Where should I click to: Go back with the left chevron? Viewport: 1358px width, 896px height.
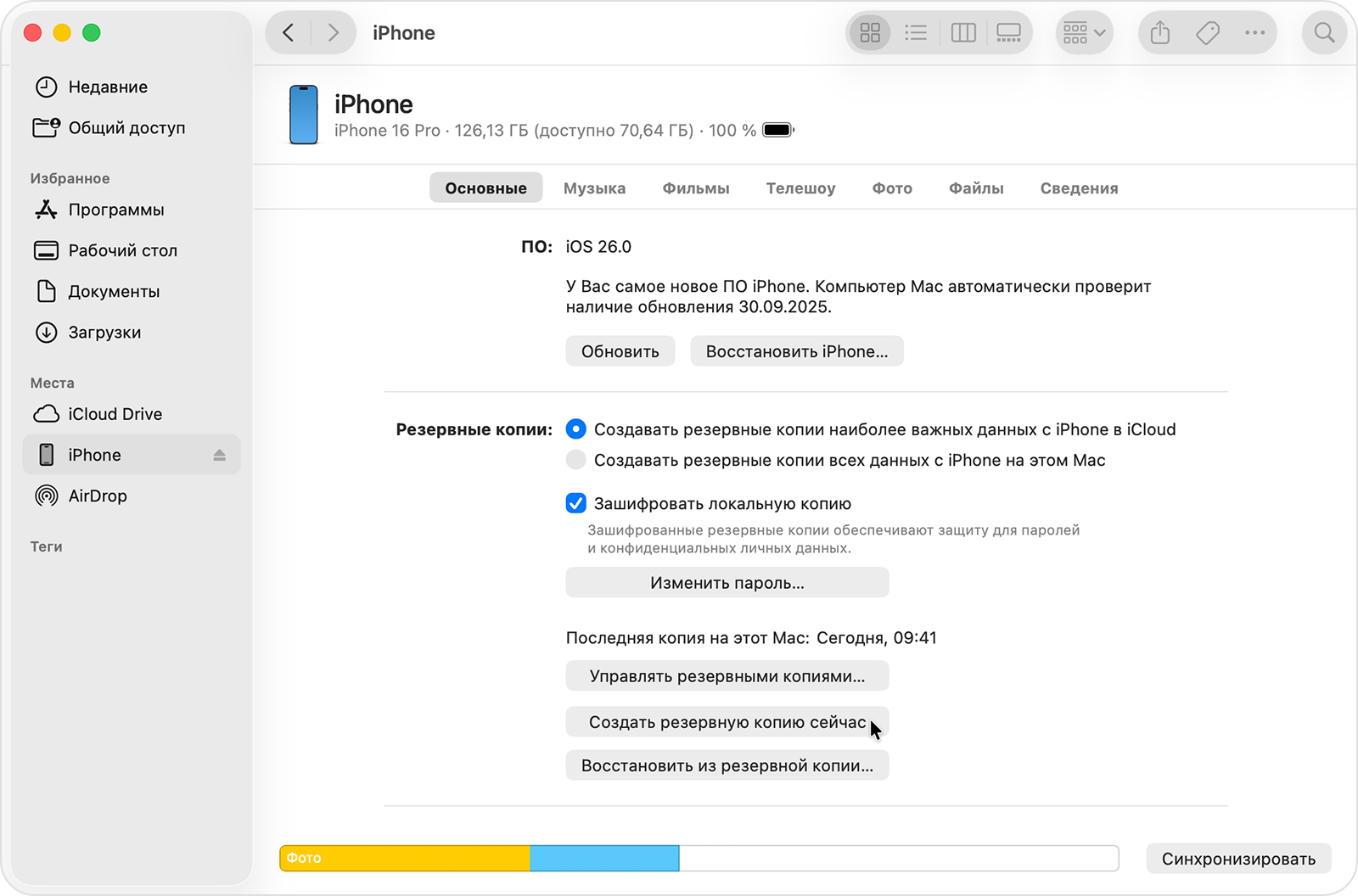click(x=289, y=33)
